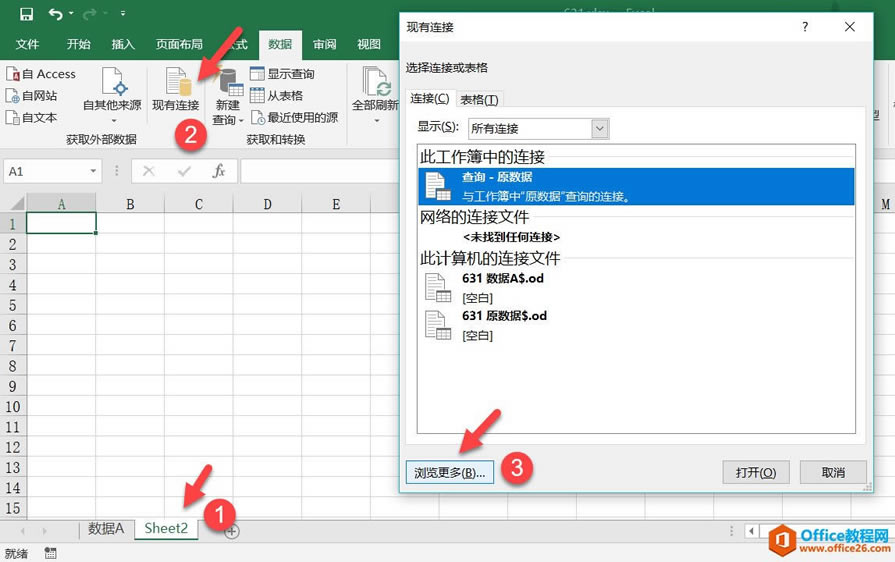This screenshot has height=562, width=895.
Task: Select column A header
Action: [61, 204]
